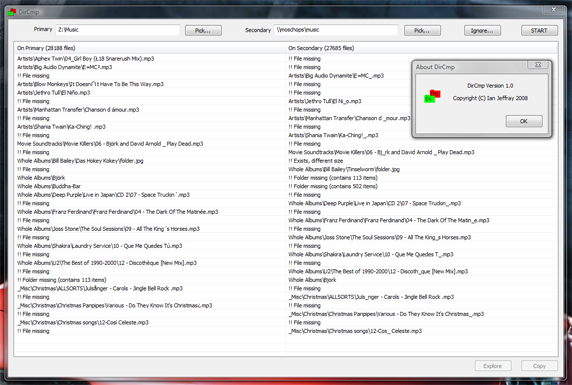Select secondary Movie Killers Bj_rk Play Dead entry
This screenshot has width=572, height=385.
(381, 152)
